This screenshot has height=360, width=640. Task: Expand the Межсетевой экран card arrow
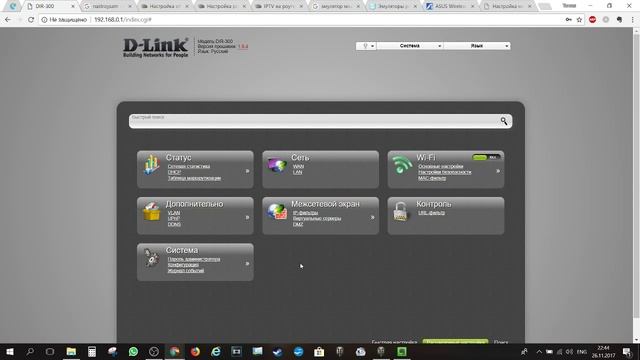coord(373,218)
